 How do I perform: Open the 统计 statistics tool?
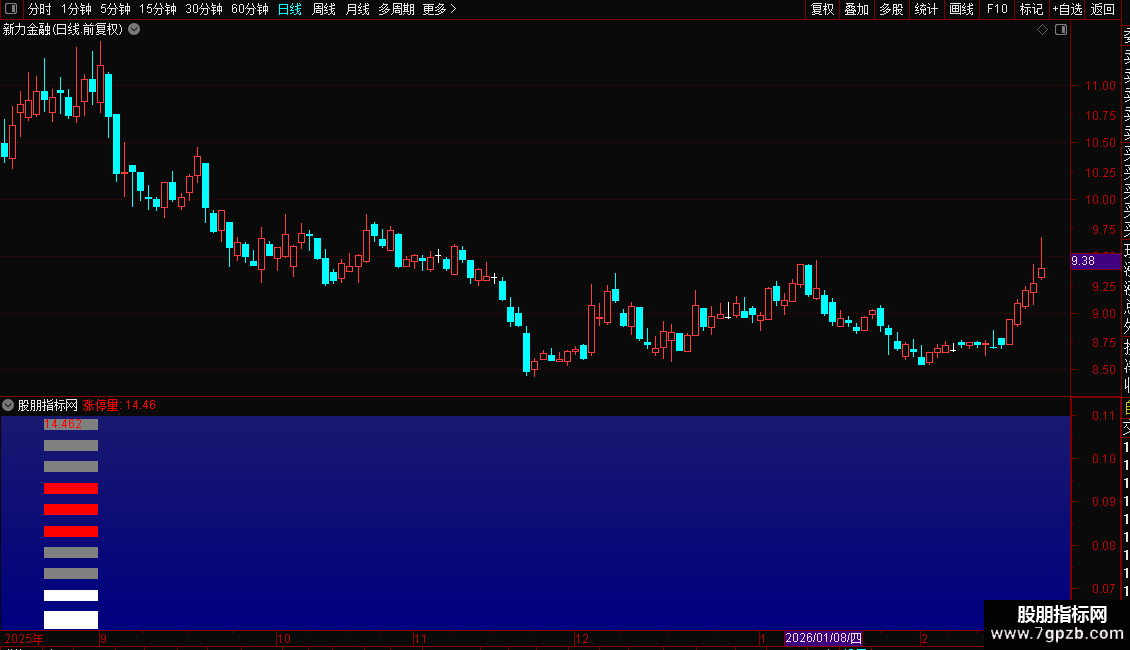pos(926,9)
